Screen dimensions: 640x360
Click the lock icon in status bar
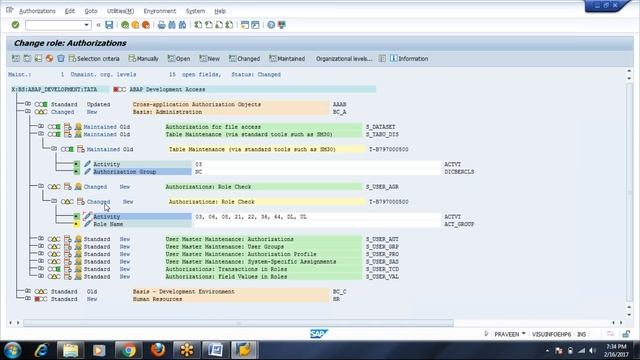[x=626, y=334]
